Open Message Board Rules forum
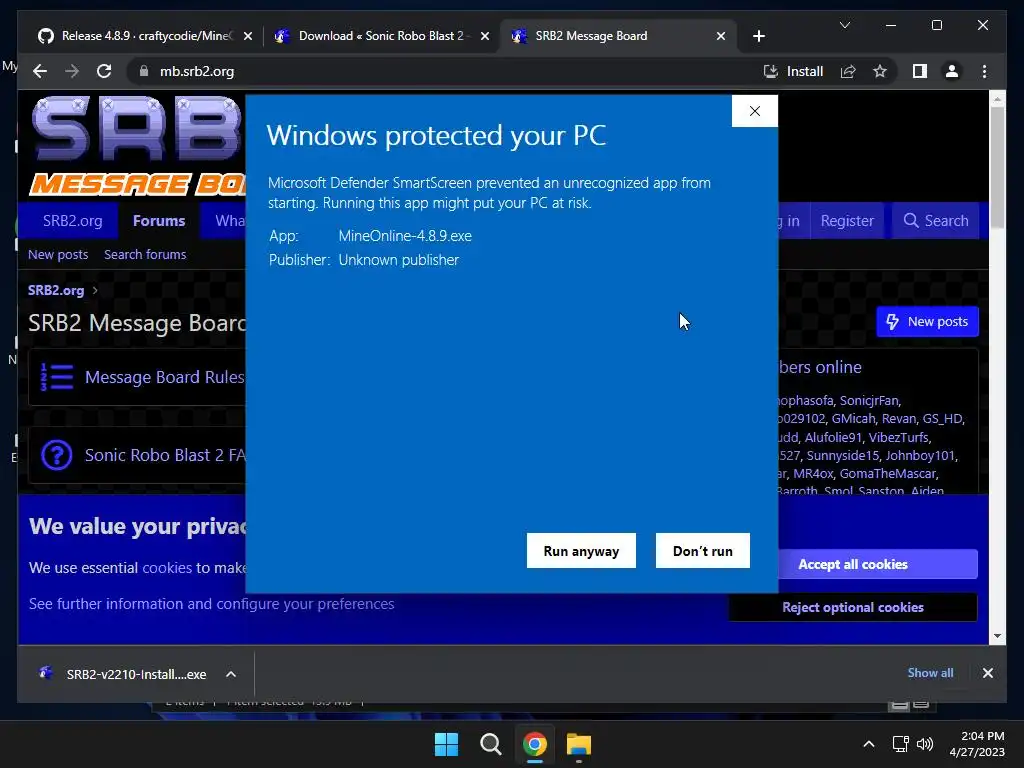Viewport: 1024px width, 768px height. [164, 377]
